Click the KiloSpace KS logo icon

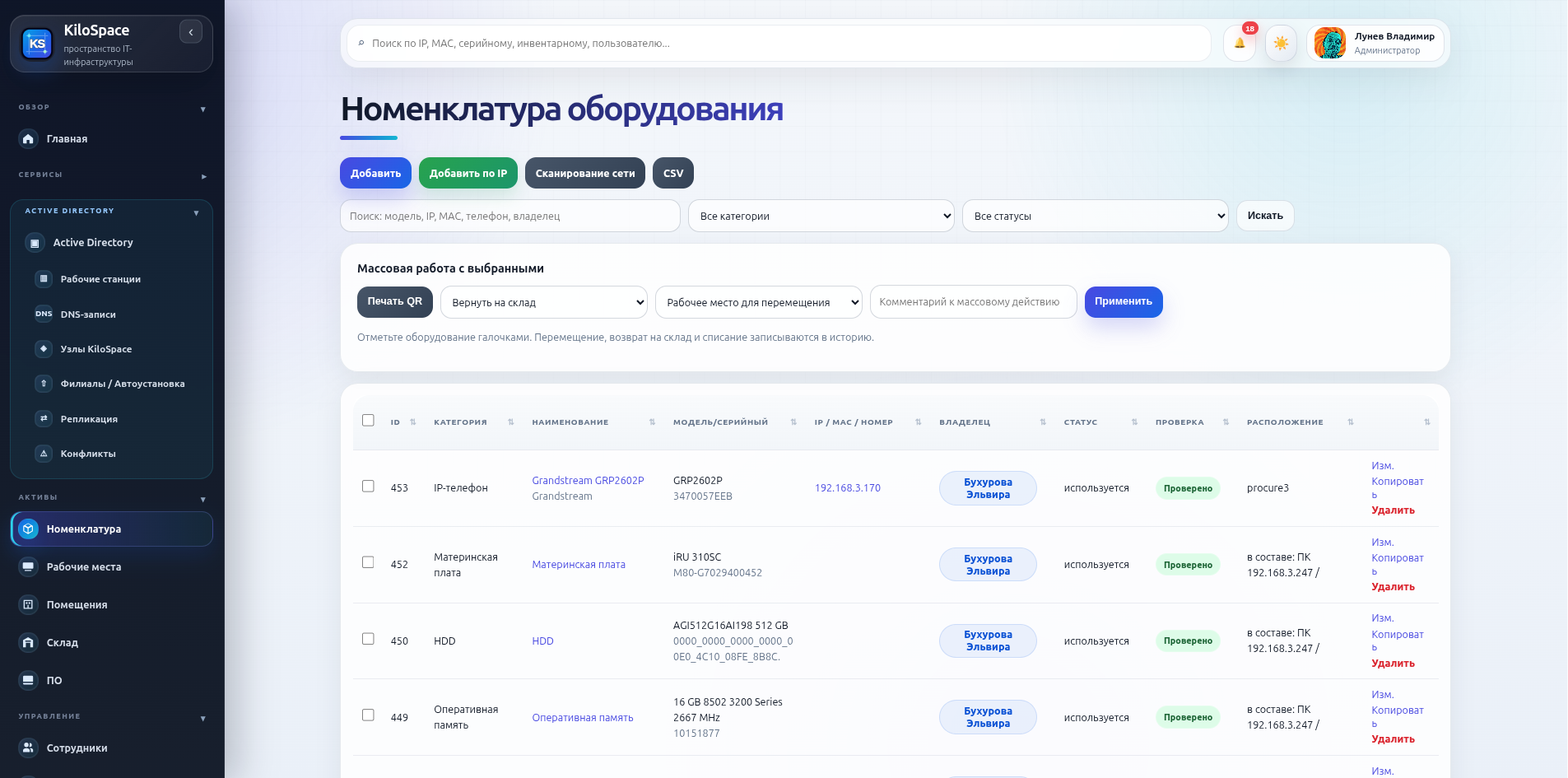(x=37, y=44)
